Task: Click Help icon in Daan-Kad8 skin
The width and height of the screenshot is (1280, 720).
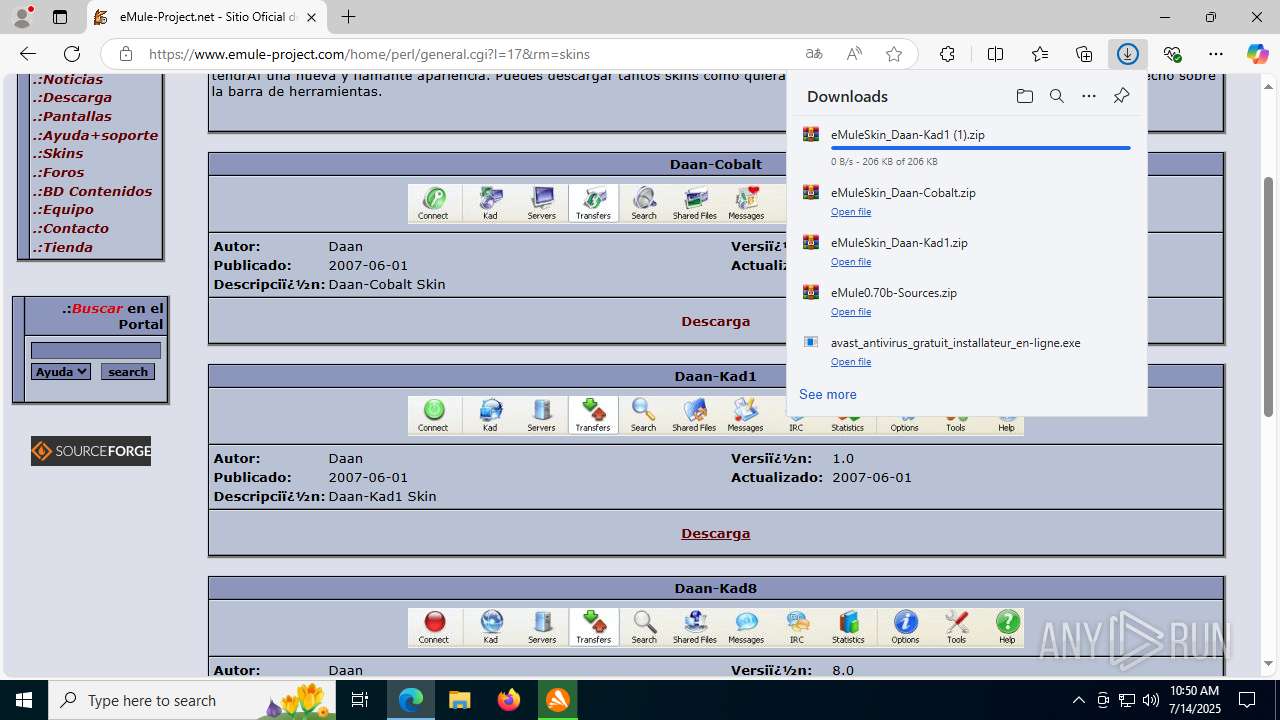Action: [1007, 627]
